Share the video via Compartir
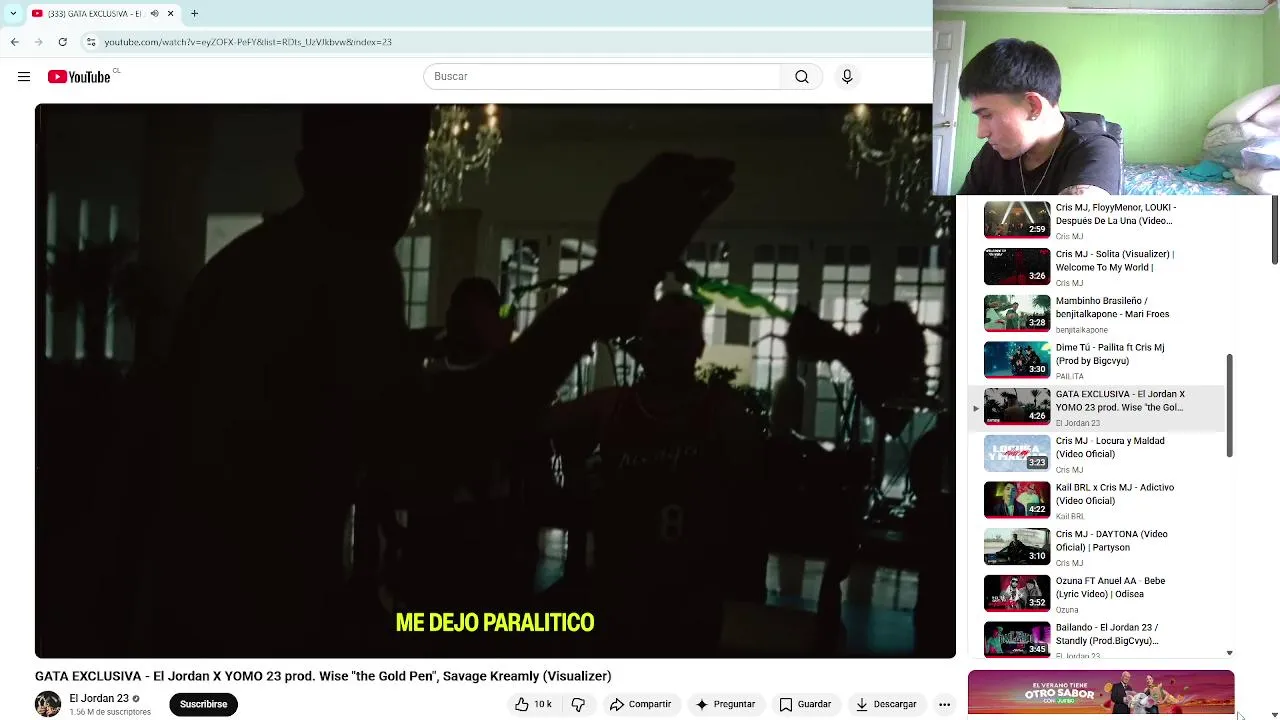This screenshot has height=720, width=1280. 640,705
